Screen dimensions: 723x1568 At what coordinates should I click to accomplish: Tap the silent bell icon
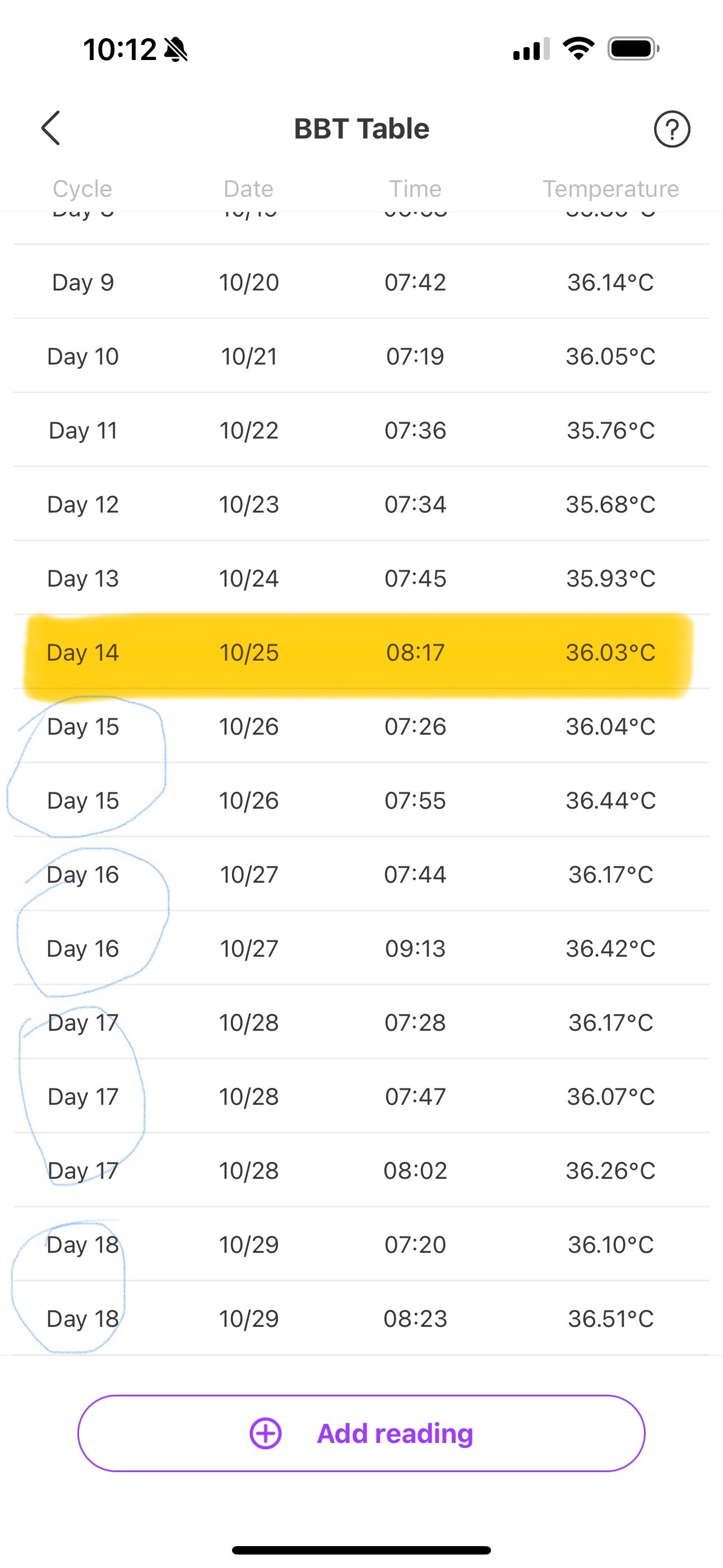[x=176, y=49]
